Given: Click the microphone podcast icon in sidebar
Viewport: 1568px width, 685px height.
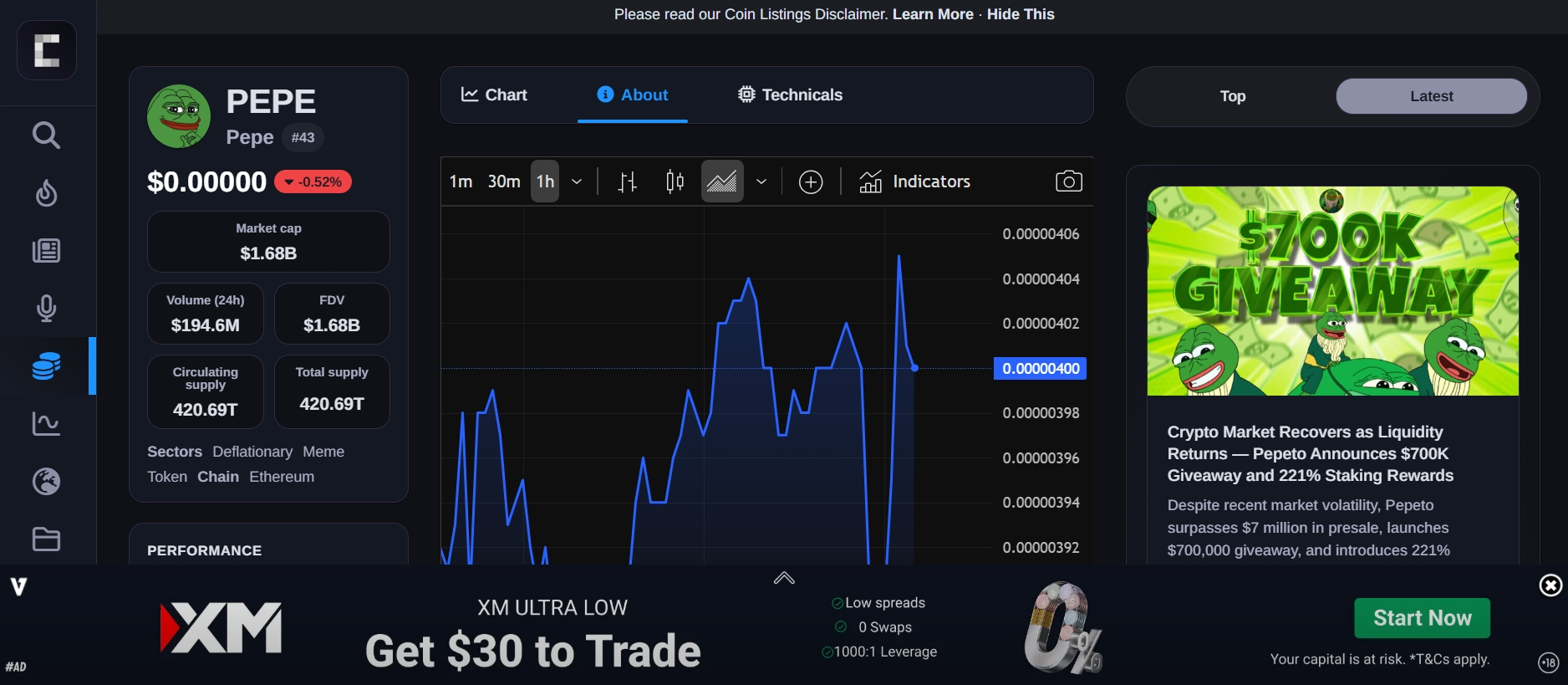Looking at the screenshot, I should [46, 309].
